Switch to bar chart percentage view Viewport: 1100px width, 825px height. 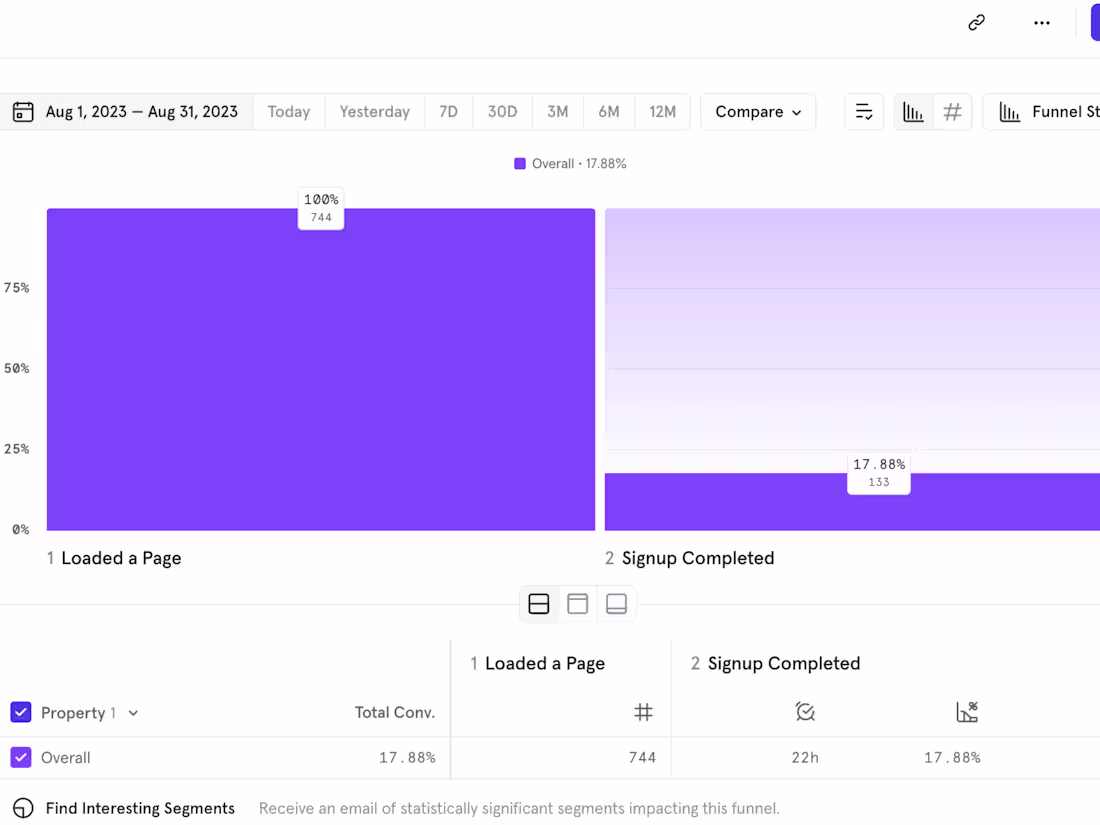click(x=913, y=112)
